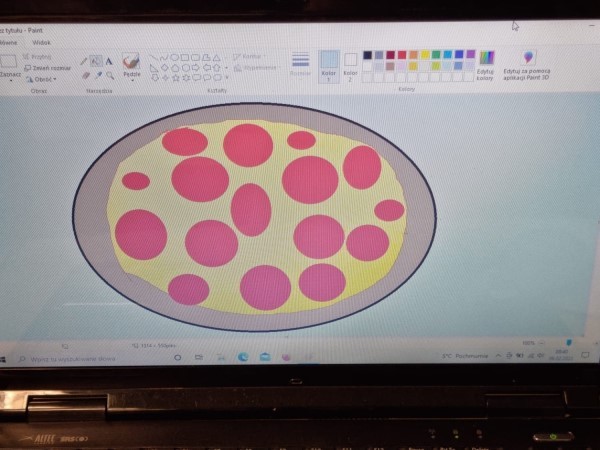This screenshot has height=450, width=600.
Task: Choose the Up arrow shape
Action: (217, 68)
